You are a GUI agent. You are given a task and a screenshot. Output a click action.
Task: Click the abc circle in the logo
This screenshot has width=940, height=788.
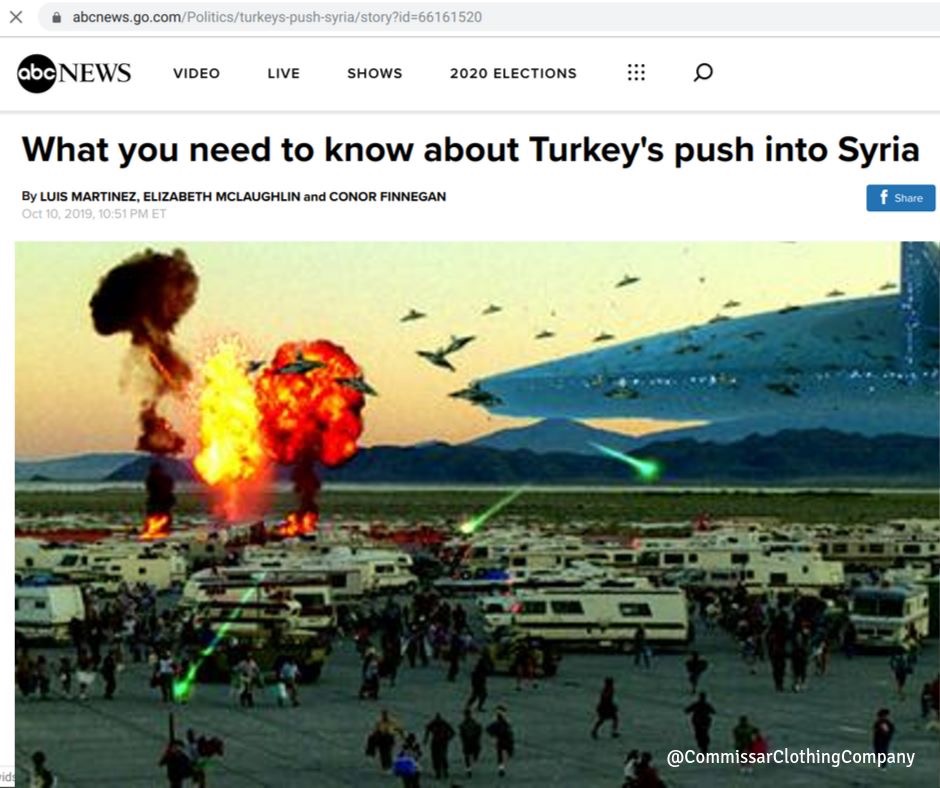click(37, 73)
